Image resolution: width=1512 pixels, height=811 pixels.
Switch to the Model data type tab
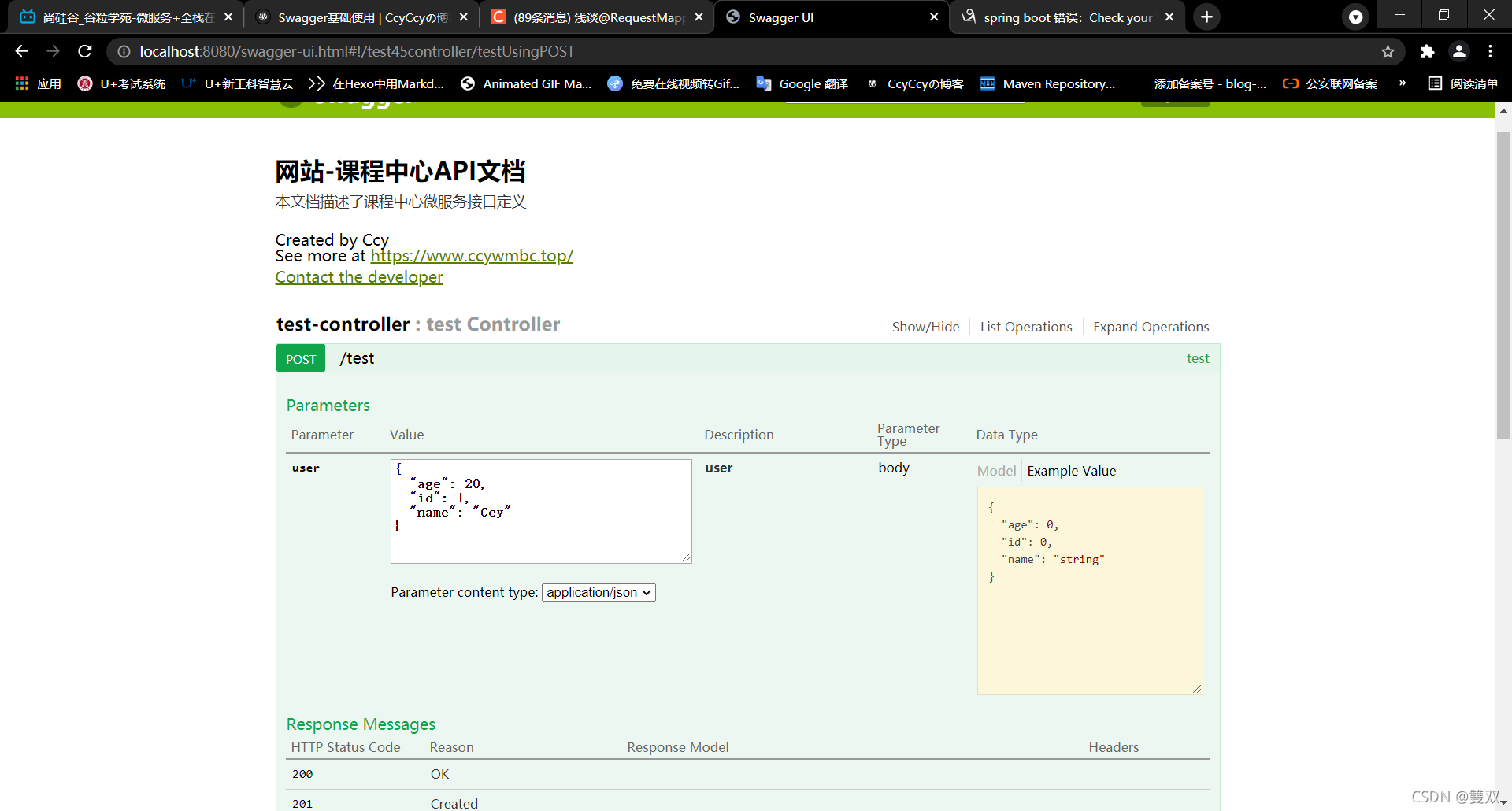click(996, 471)
